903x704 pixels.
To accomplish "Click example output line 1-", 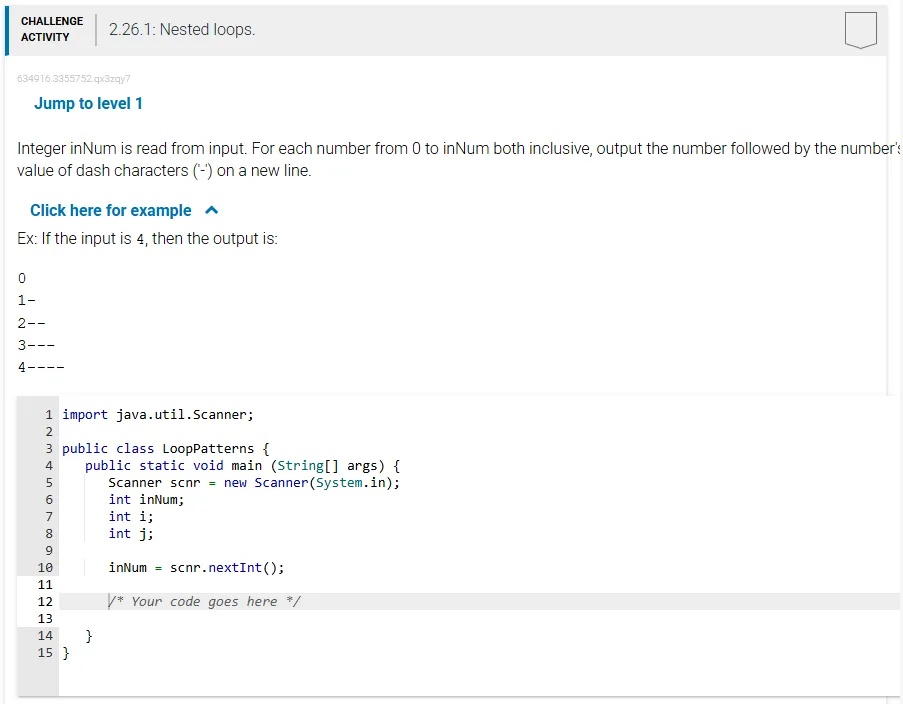I will pos(26,300).
